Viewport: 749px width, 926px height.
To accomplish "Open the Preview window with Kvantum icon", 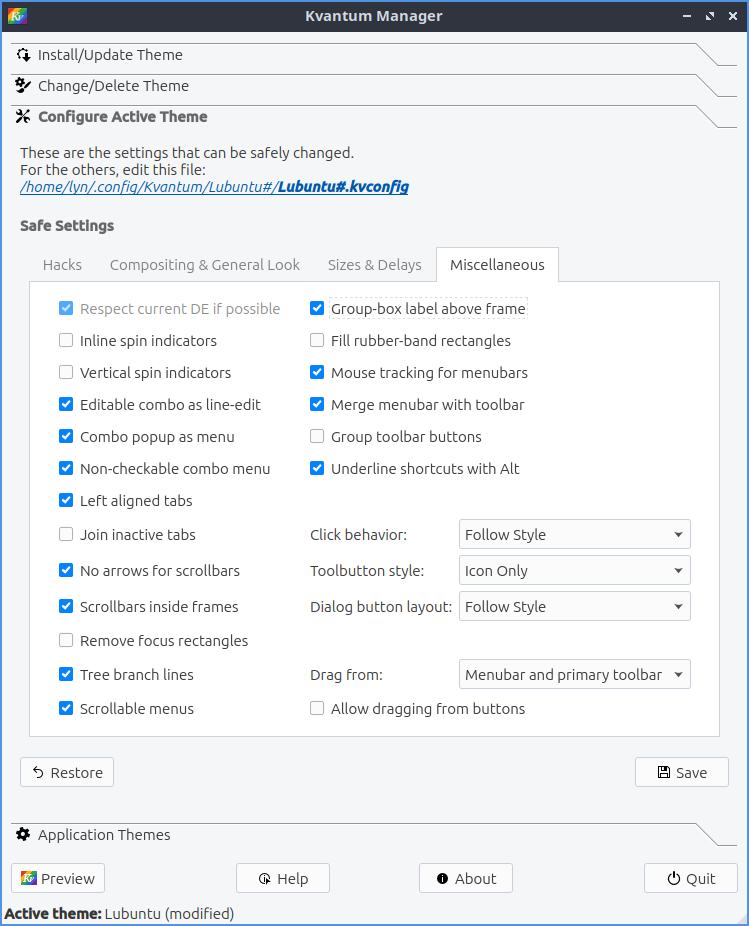I will (x=58, y=878).
